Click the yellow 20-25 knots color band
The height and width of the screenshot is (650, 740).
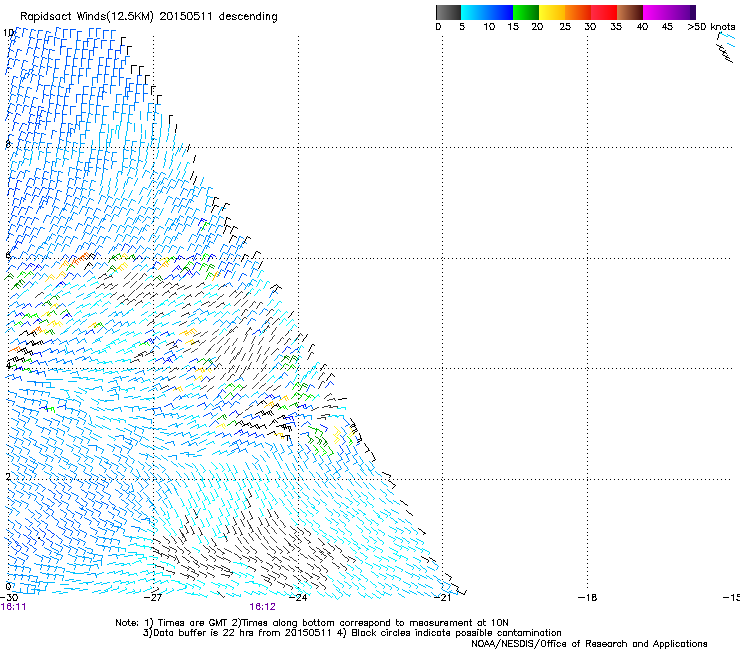pyautogui.click(x=552, y=12)
